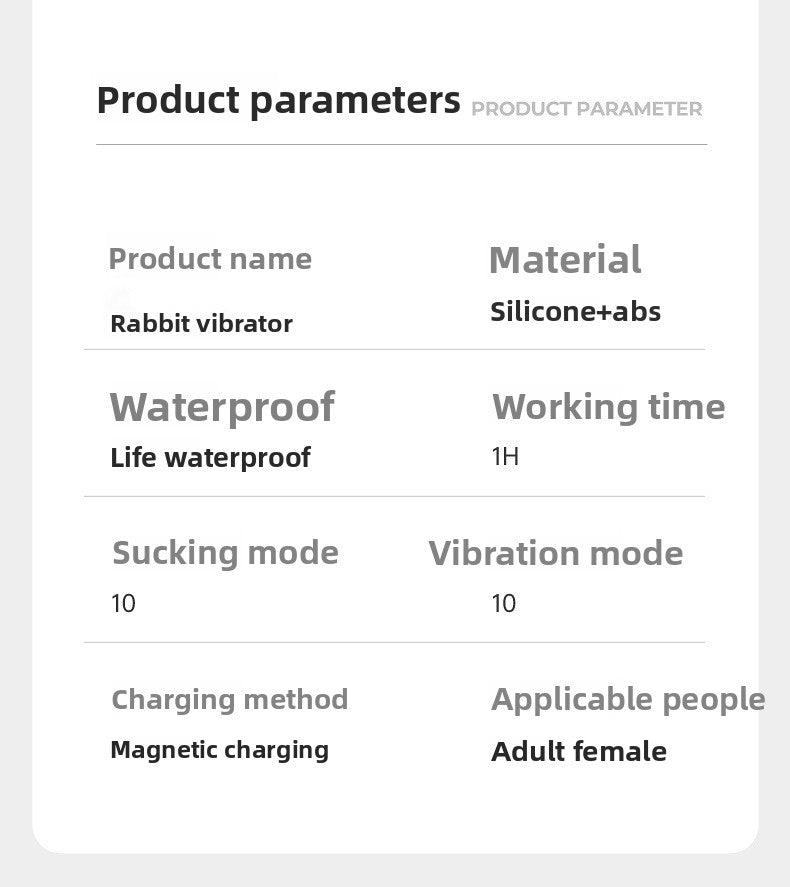Click the Applicable people label
The width and height of the screenshot is (790, 887).
tap(628, 700)
